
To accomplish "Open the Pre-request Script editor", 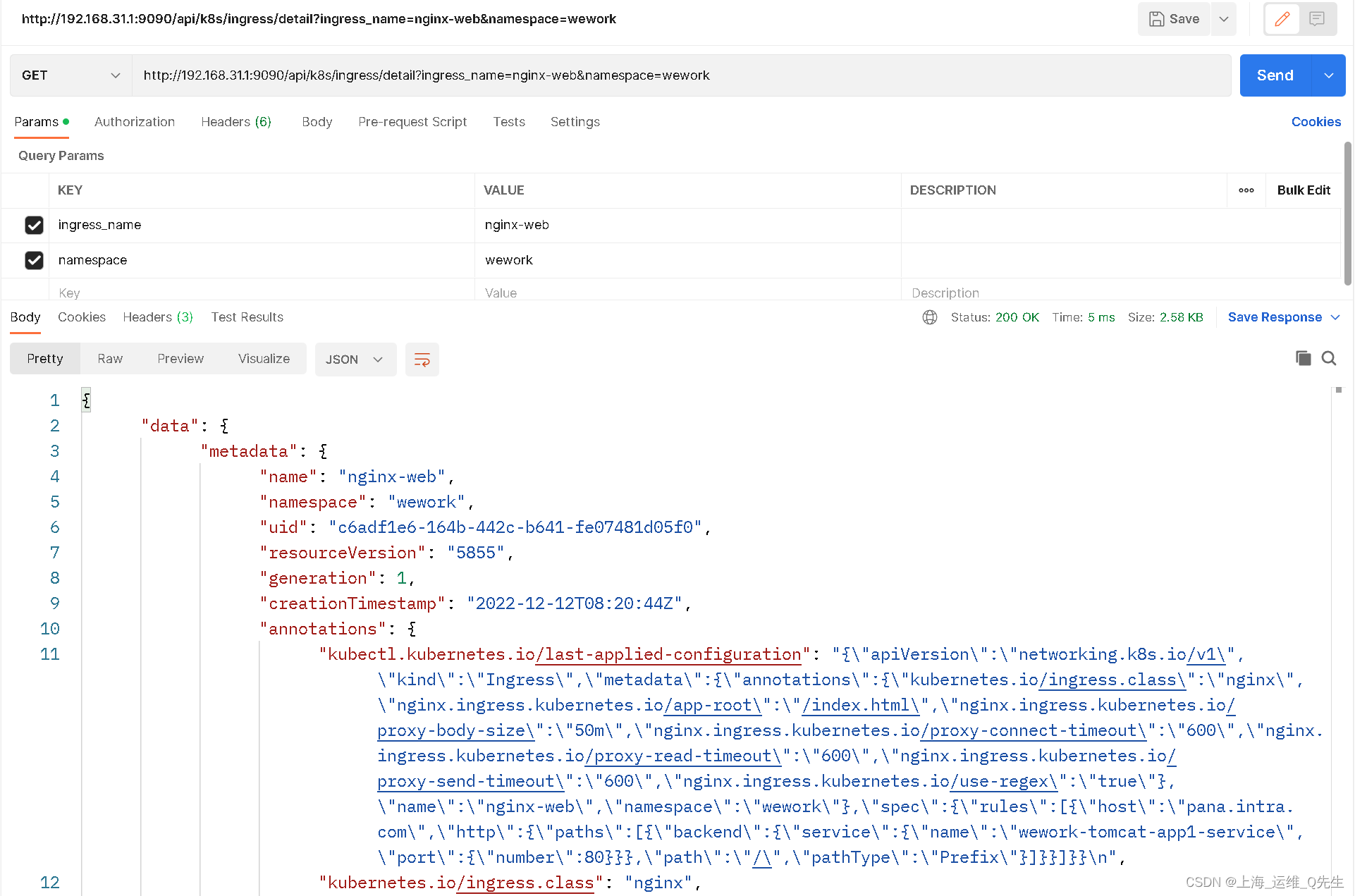I will tap(412, 121).
